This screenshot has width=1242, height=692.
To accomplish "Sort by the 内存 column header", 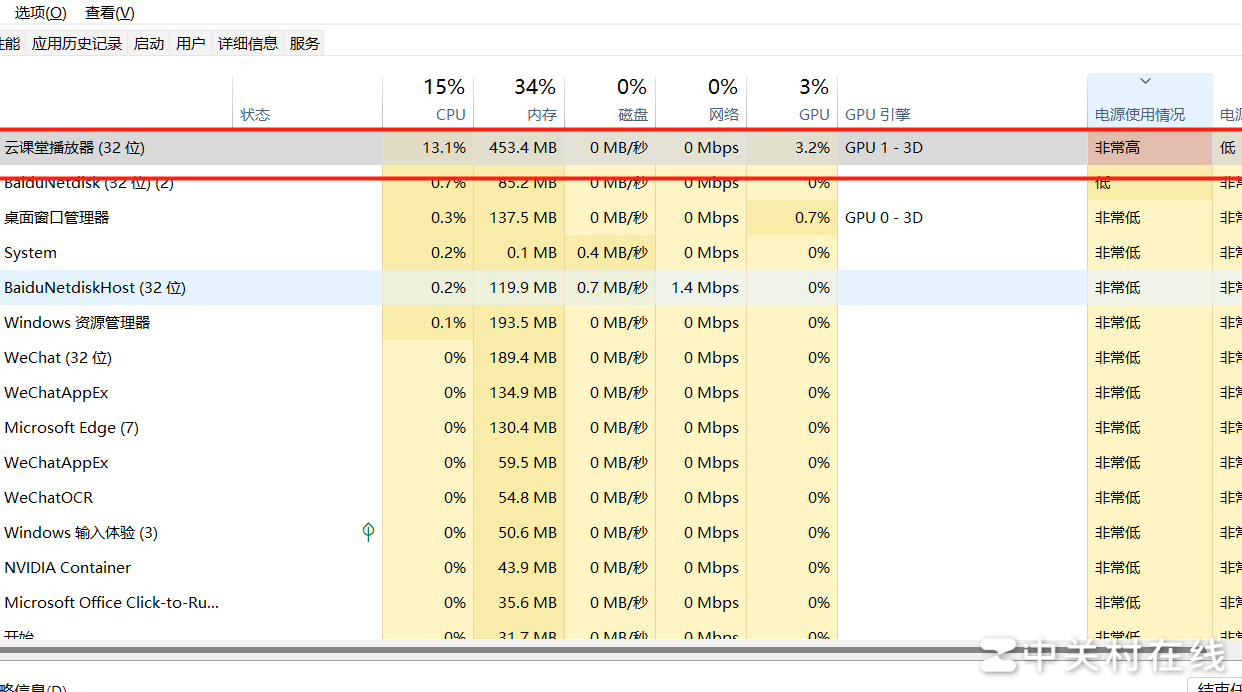I will click(519, 101).
